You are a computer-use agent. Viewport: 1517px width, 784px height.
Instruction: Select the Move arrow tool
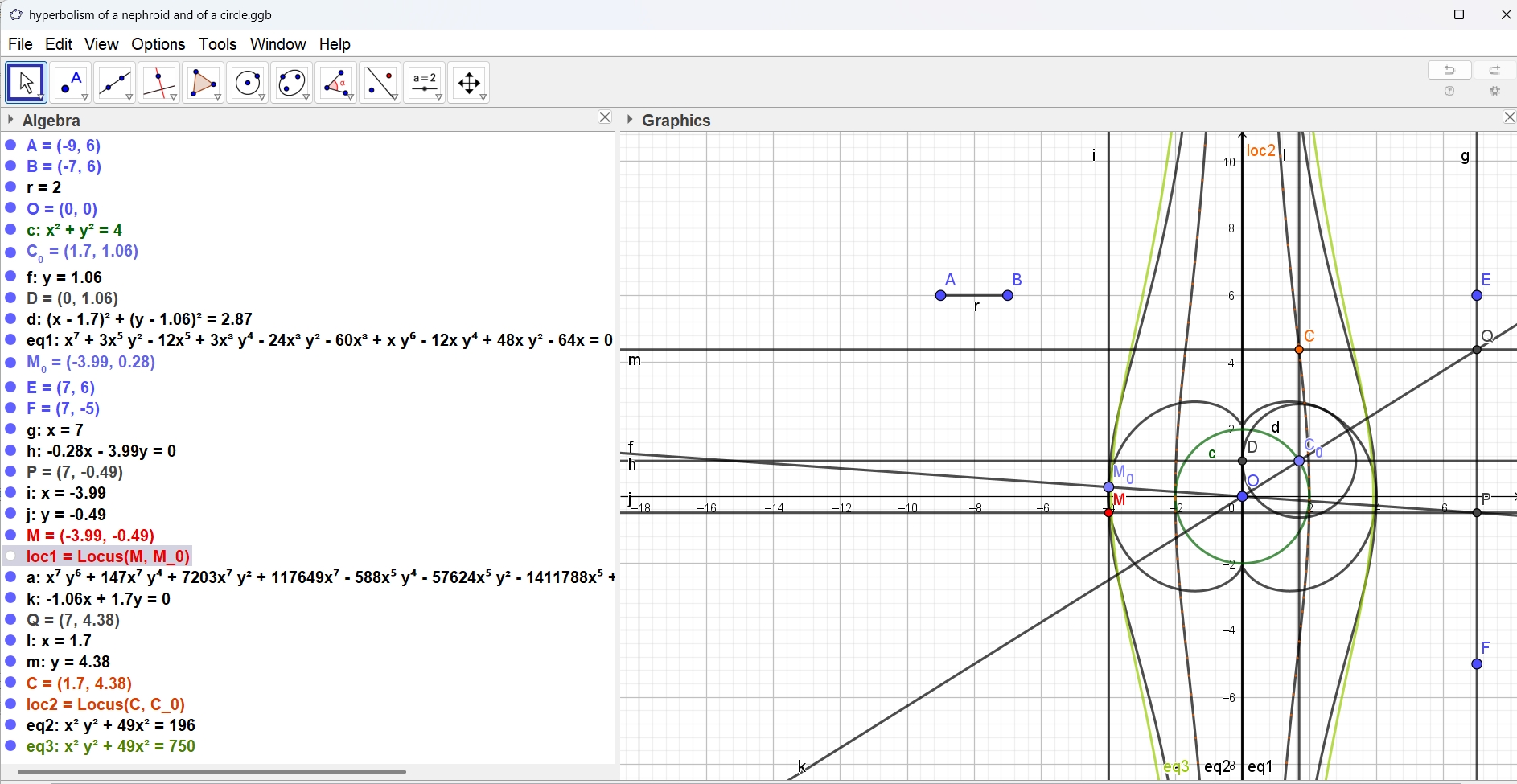tap(27, 83)
